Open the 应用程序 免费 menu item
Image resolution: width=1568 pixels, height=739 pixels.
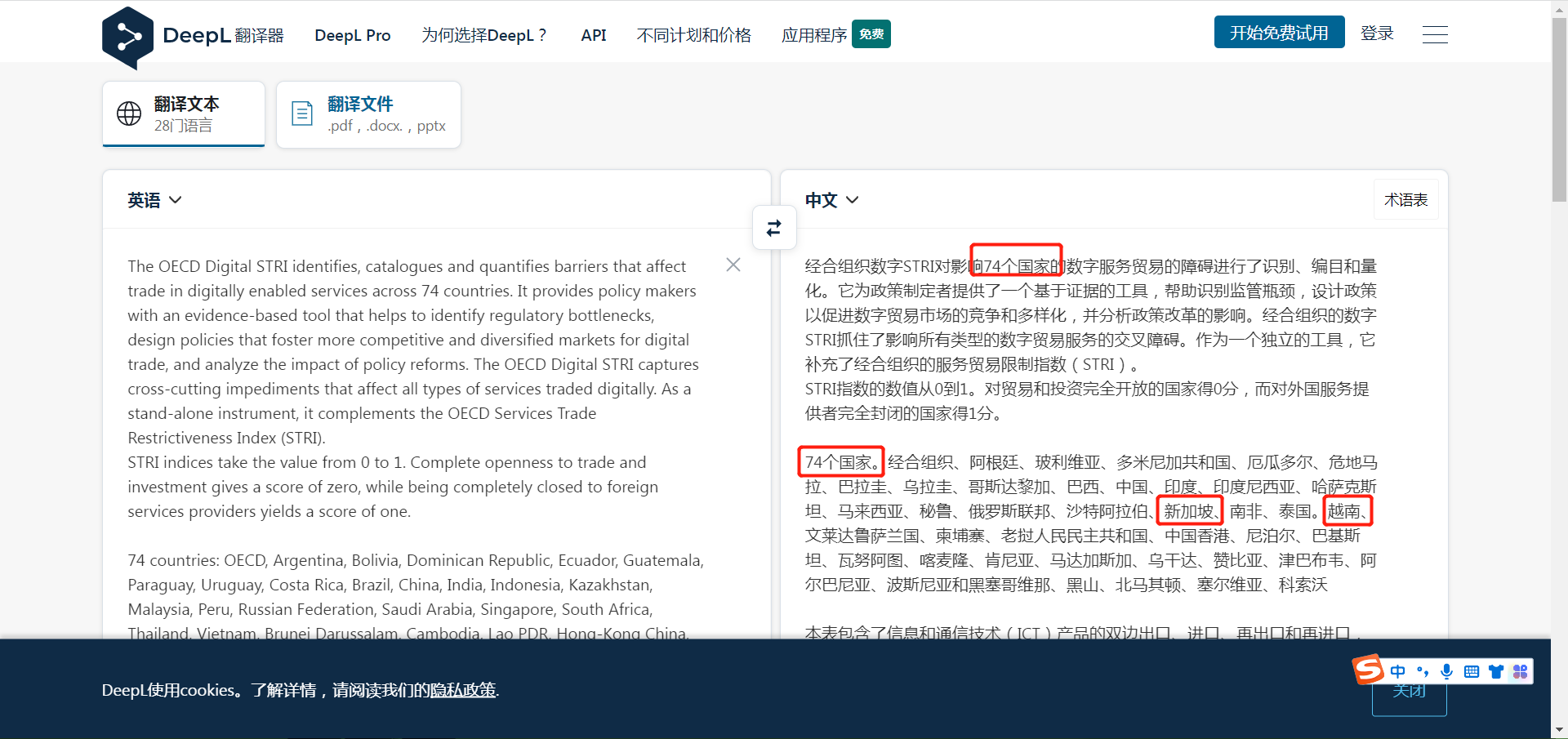[835, 34]
